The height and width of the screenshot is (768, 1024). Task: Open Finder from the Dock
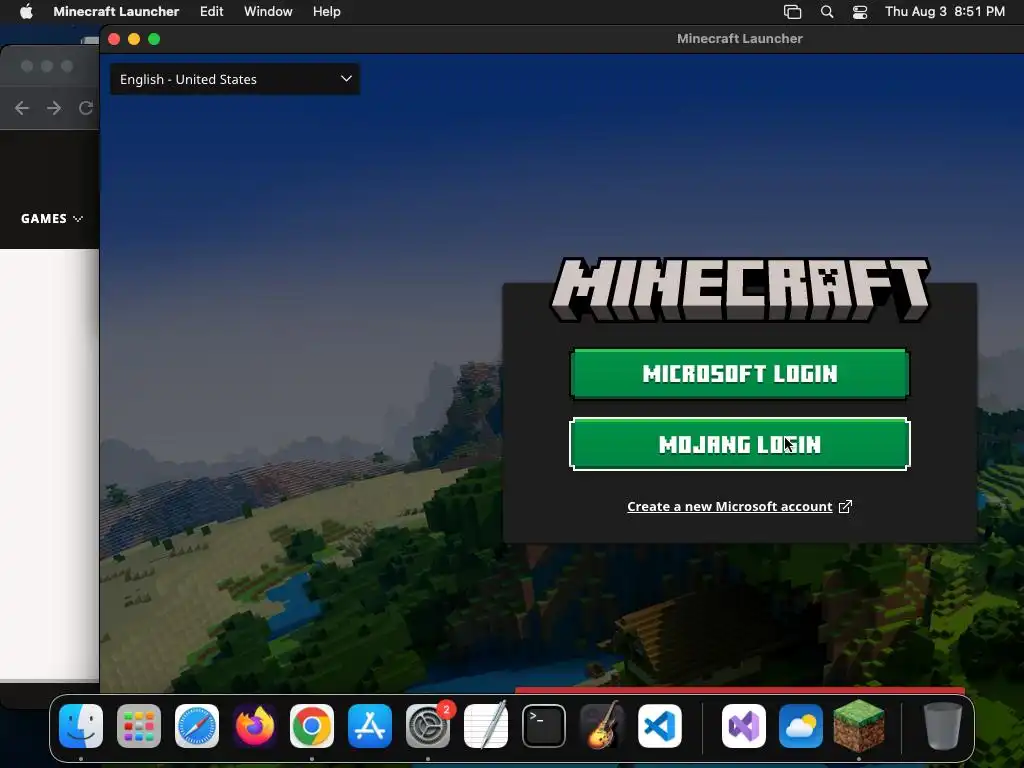(x=81, y=726)
